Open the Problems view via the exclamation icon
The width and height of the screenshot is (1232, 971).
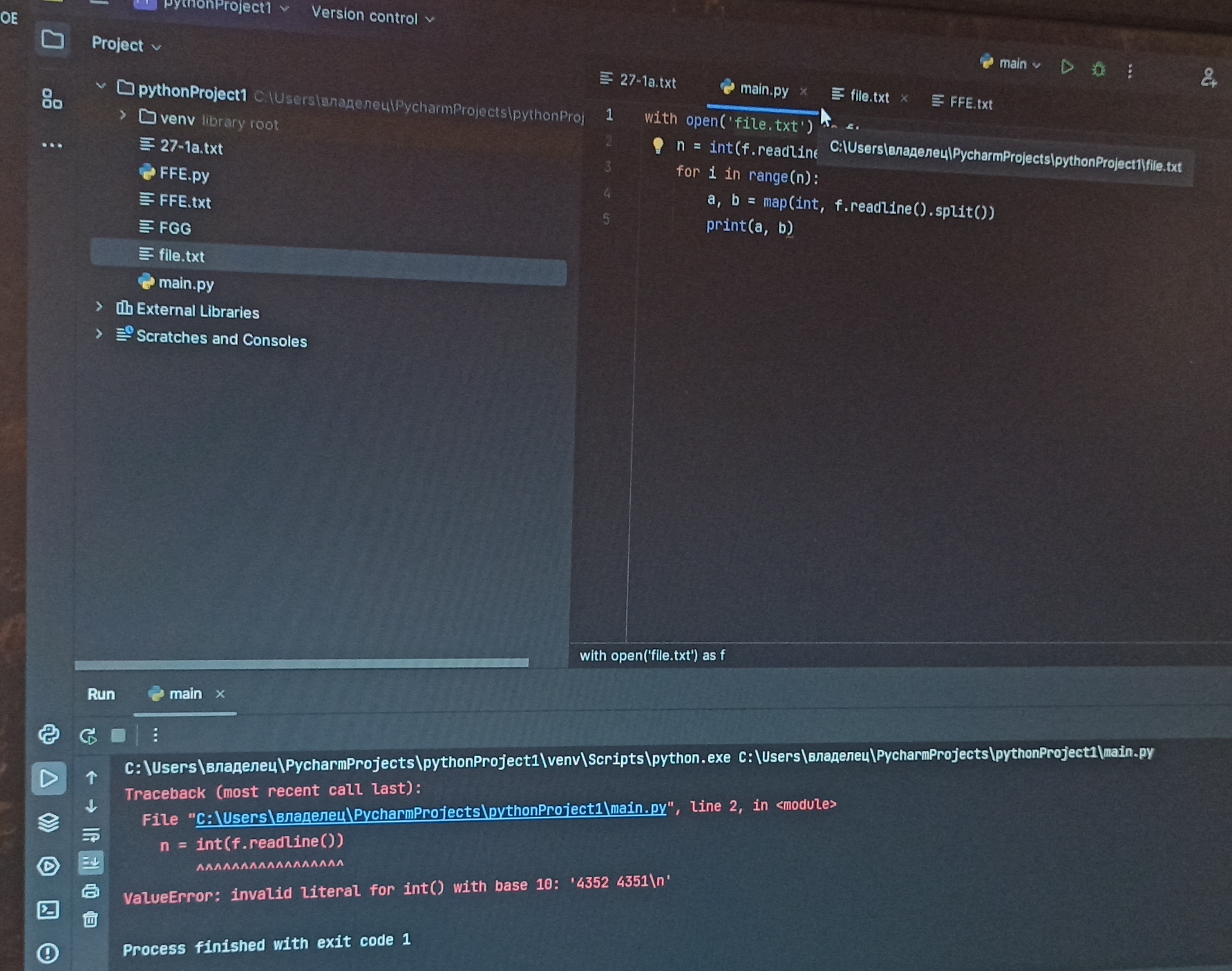(49, 950)
